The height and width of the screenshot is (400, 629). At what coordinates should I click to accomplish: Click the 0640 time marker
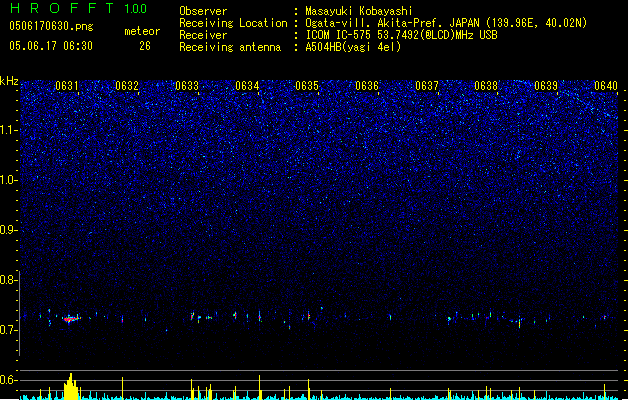[x=606, y=86]
